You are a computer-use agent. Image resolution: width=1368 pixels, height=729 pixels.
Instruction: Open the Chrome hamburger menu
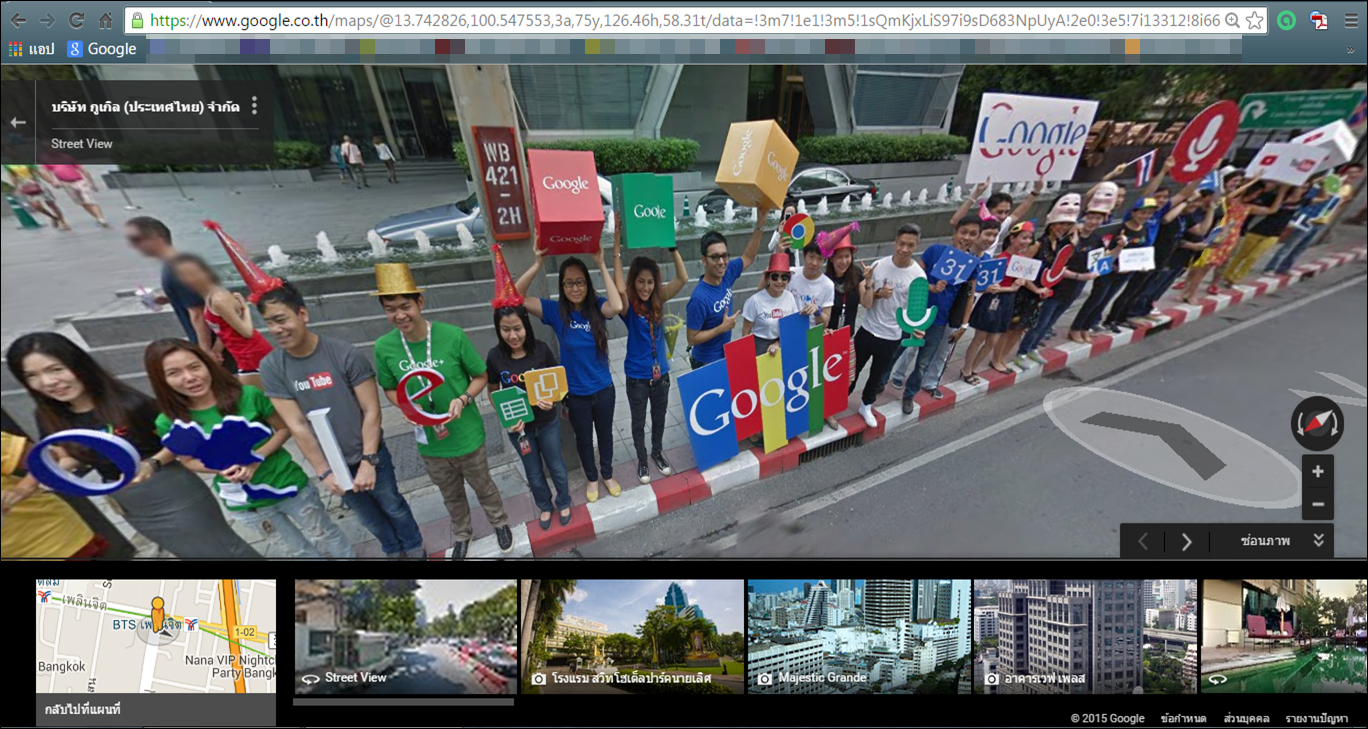point(1351,20)
